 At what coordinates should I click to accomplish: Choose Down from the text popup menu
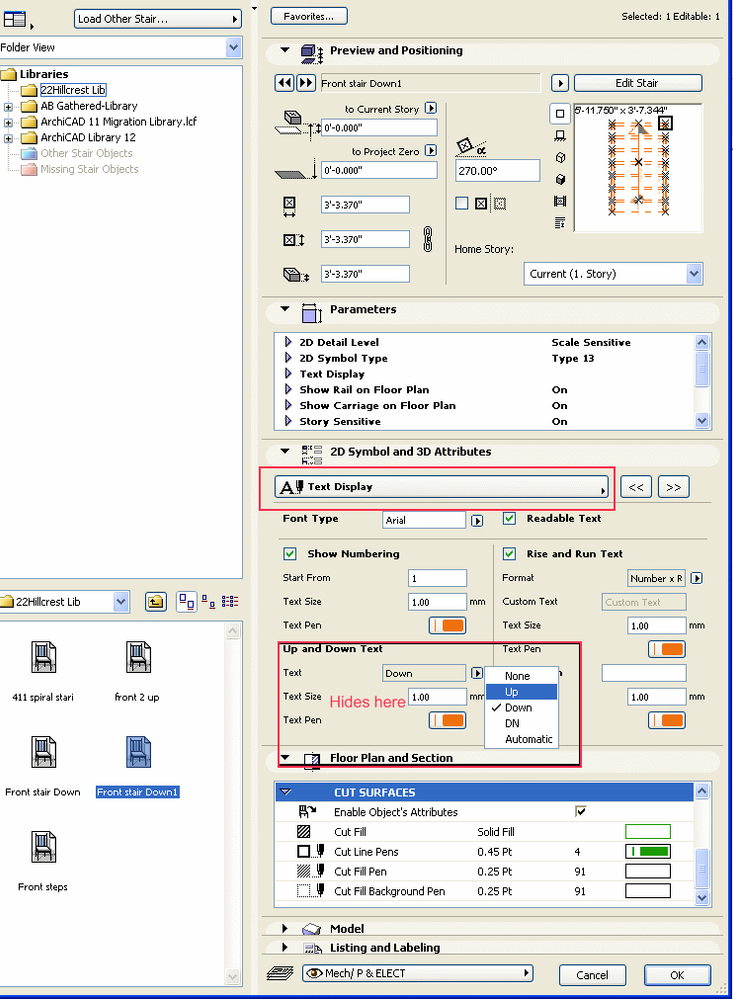pos(521,708)
